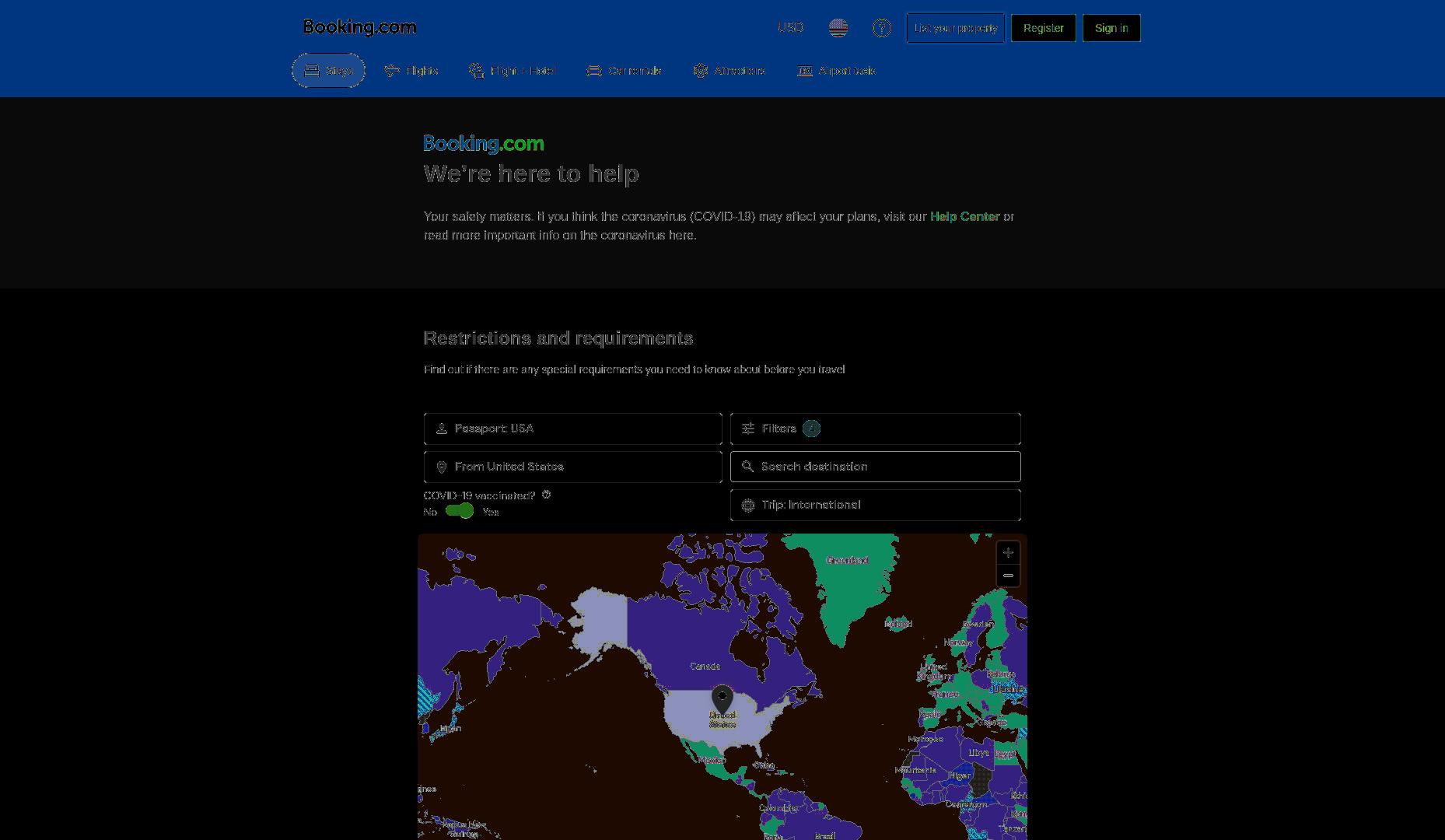
Task: Open the Flights tab
Action: pyautogui.click(x=411, y=71)
